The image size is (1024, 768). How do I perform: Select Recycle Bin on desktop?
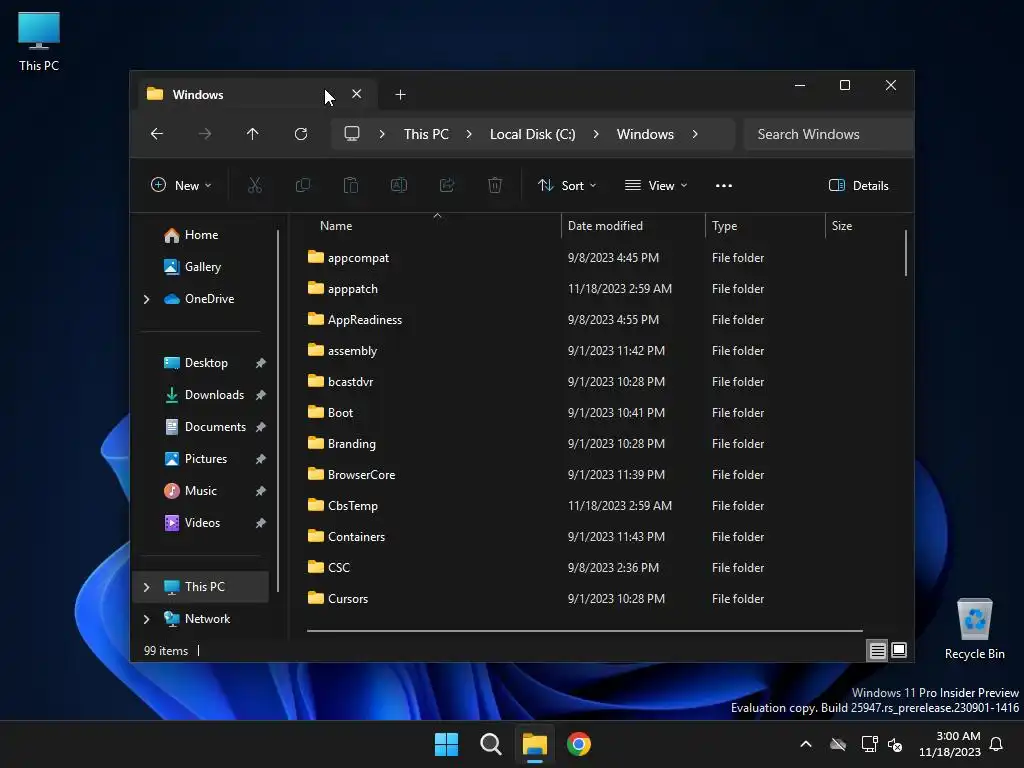[x=974, y=628]
